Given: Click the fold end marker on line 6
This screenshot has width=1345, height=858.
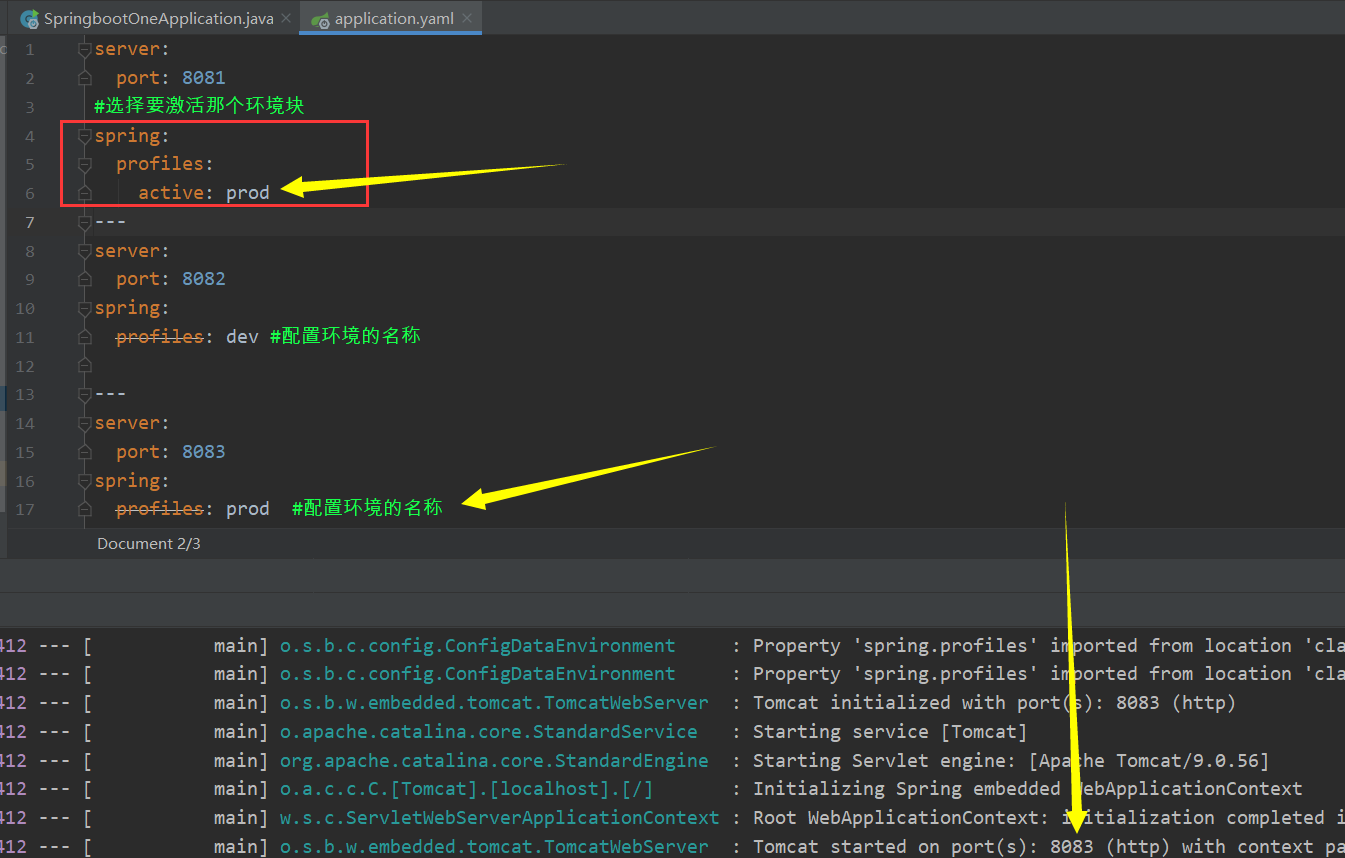Looking at the screenshot, I should (x=85, y=193).
